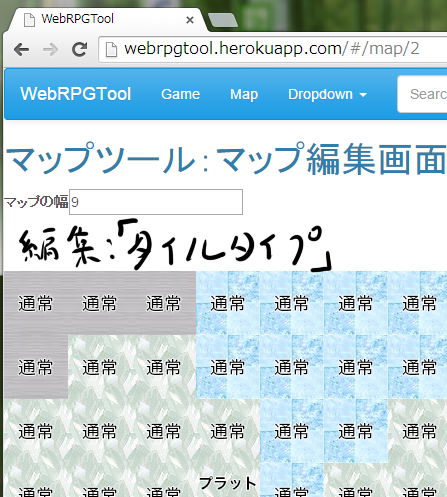
Task: Close the WebRPGTool browser tab
Action: [x=190, y=20]
